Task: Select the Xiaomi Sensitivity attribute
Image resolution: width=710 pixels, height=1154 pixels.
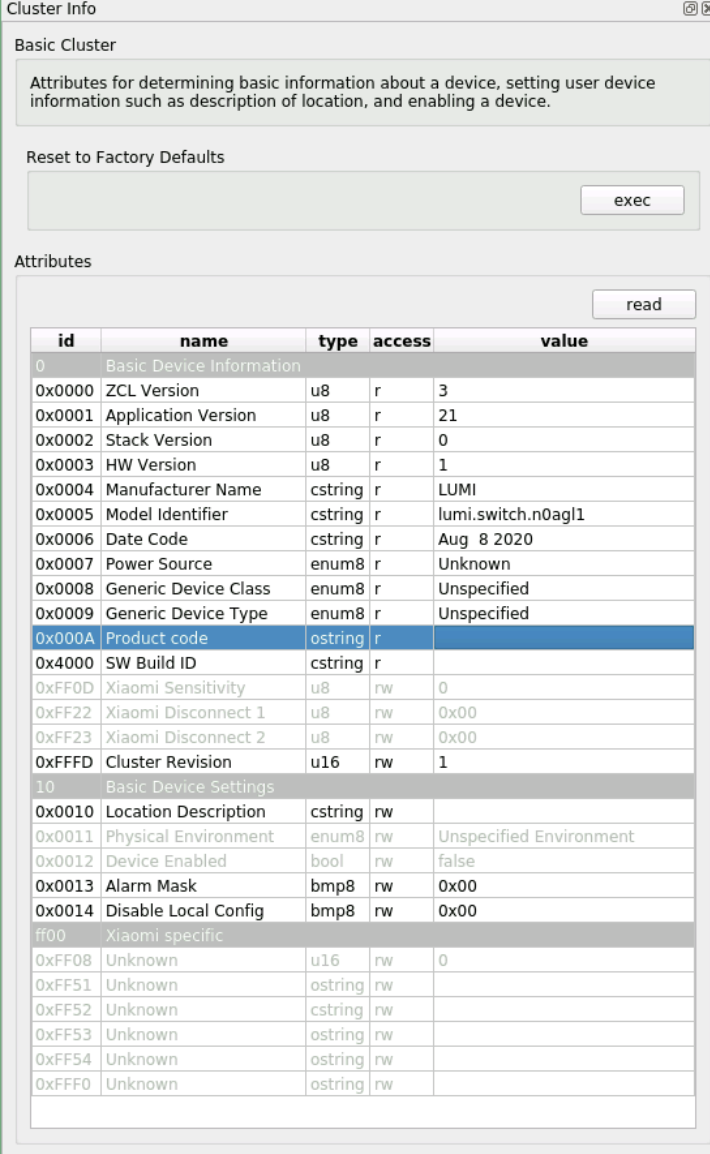Action: [x=363, y=688]
